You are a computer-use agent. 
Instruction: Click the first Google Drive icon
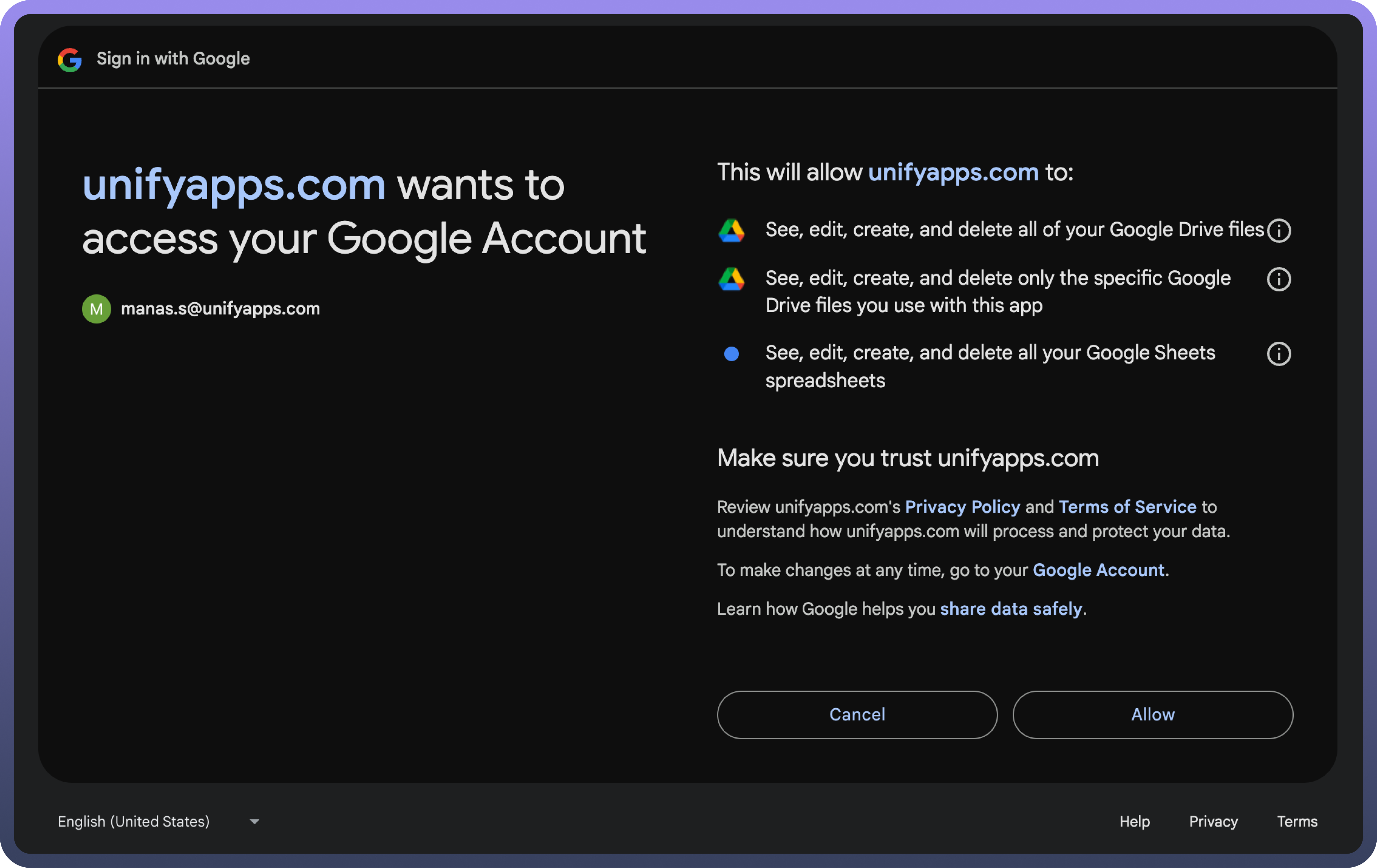(731, 231)
